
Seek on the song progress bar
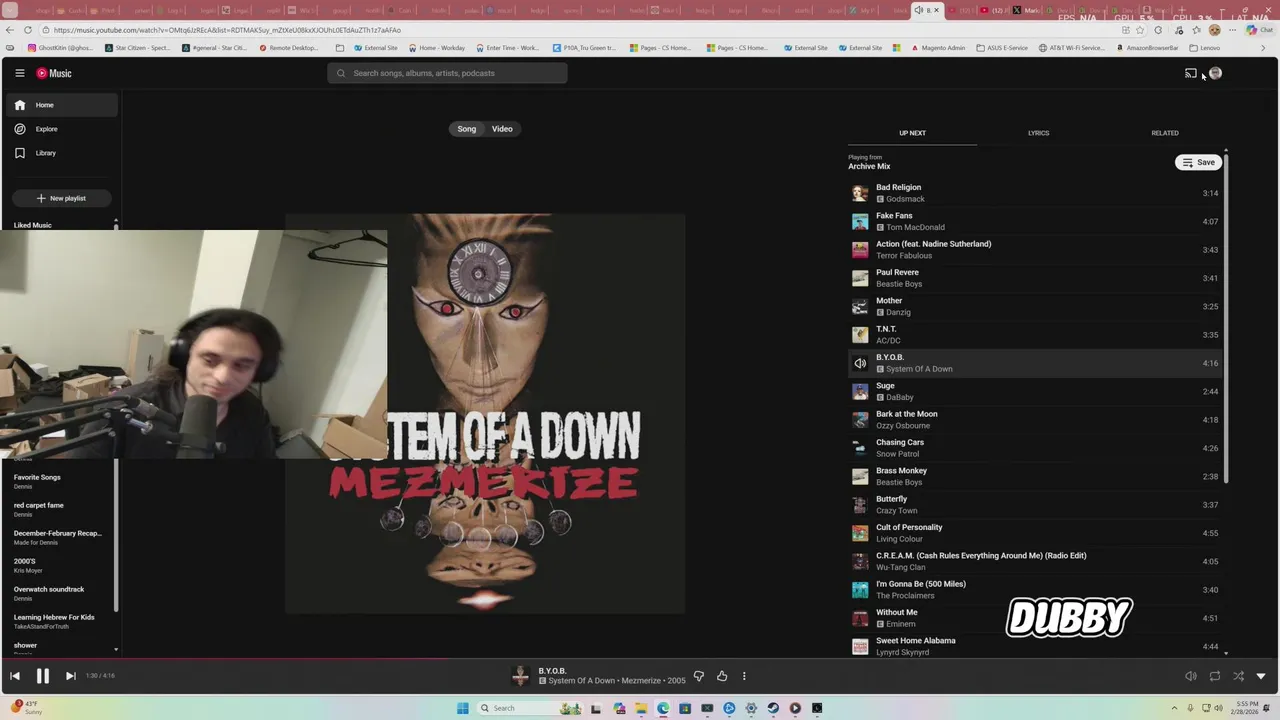click(x=640, y=659)
